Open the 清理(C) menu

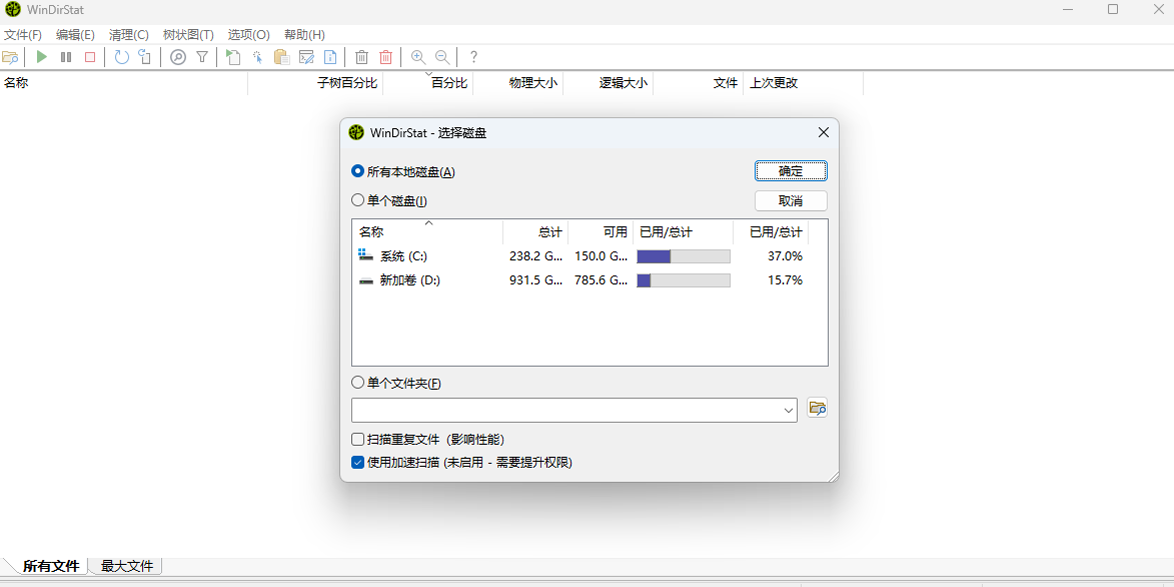pyautogui.click(x=128, y=35)
